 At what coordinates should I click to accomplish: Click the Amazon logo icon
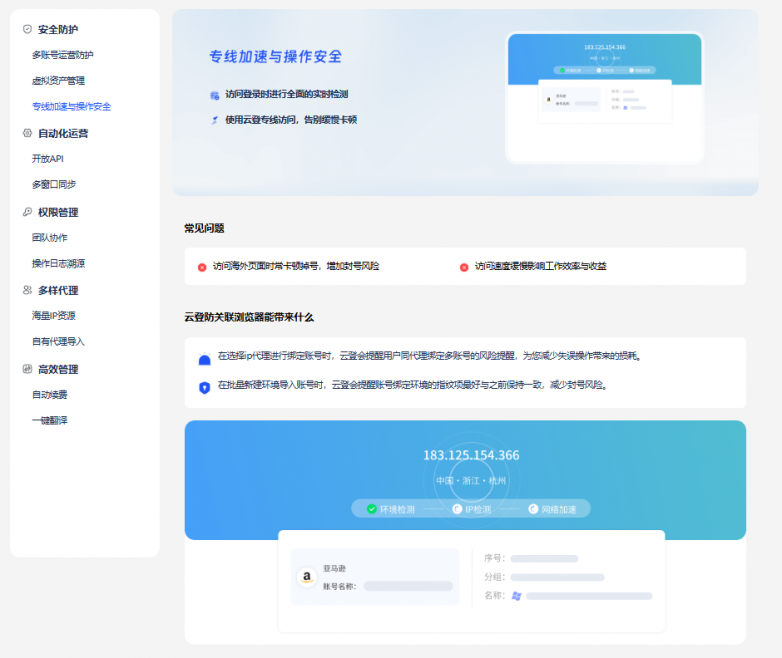pos(307,577)
